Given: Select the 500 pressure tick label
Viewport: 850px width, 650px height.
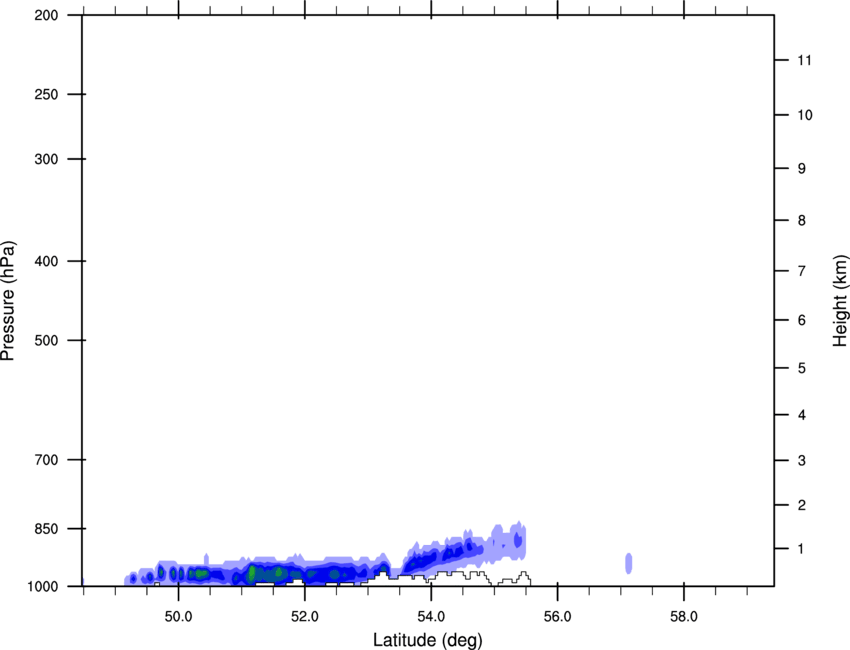Looking at the screenshot, I should (46, 340).
